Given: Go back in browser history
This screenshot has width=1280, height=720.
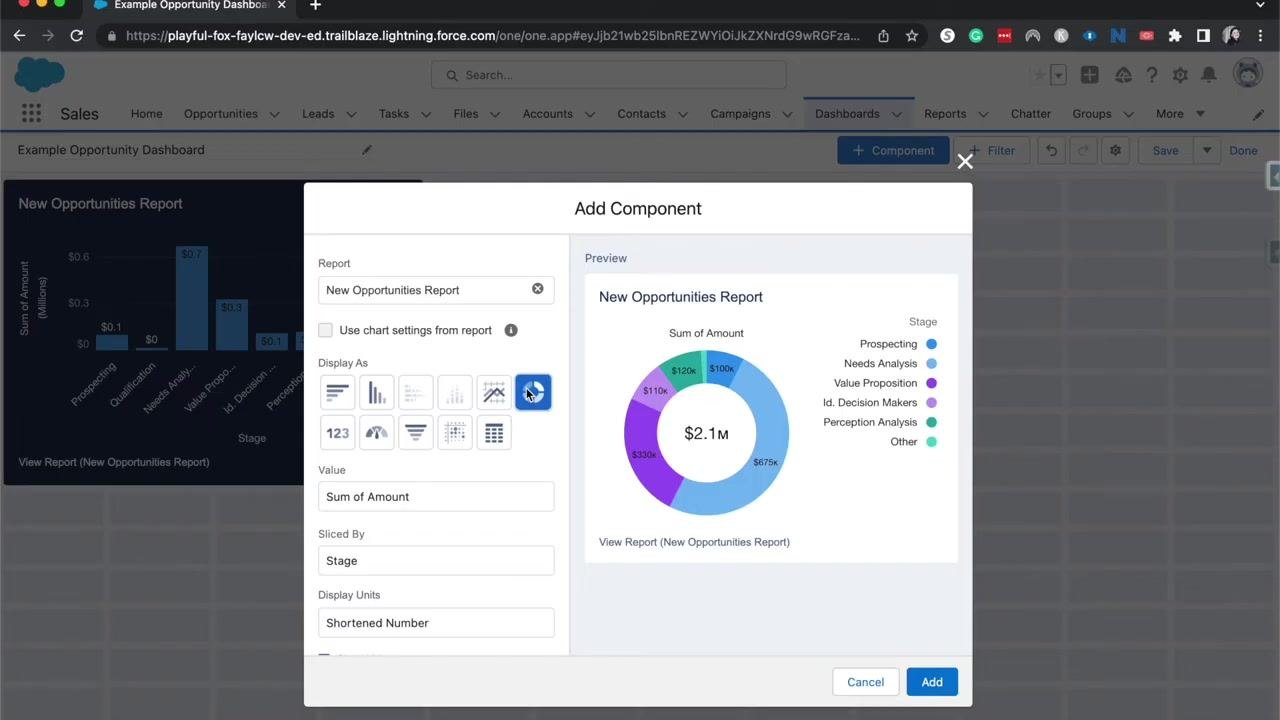Looking at the screenshot, I should pos(19,35).
